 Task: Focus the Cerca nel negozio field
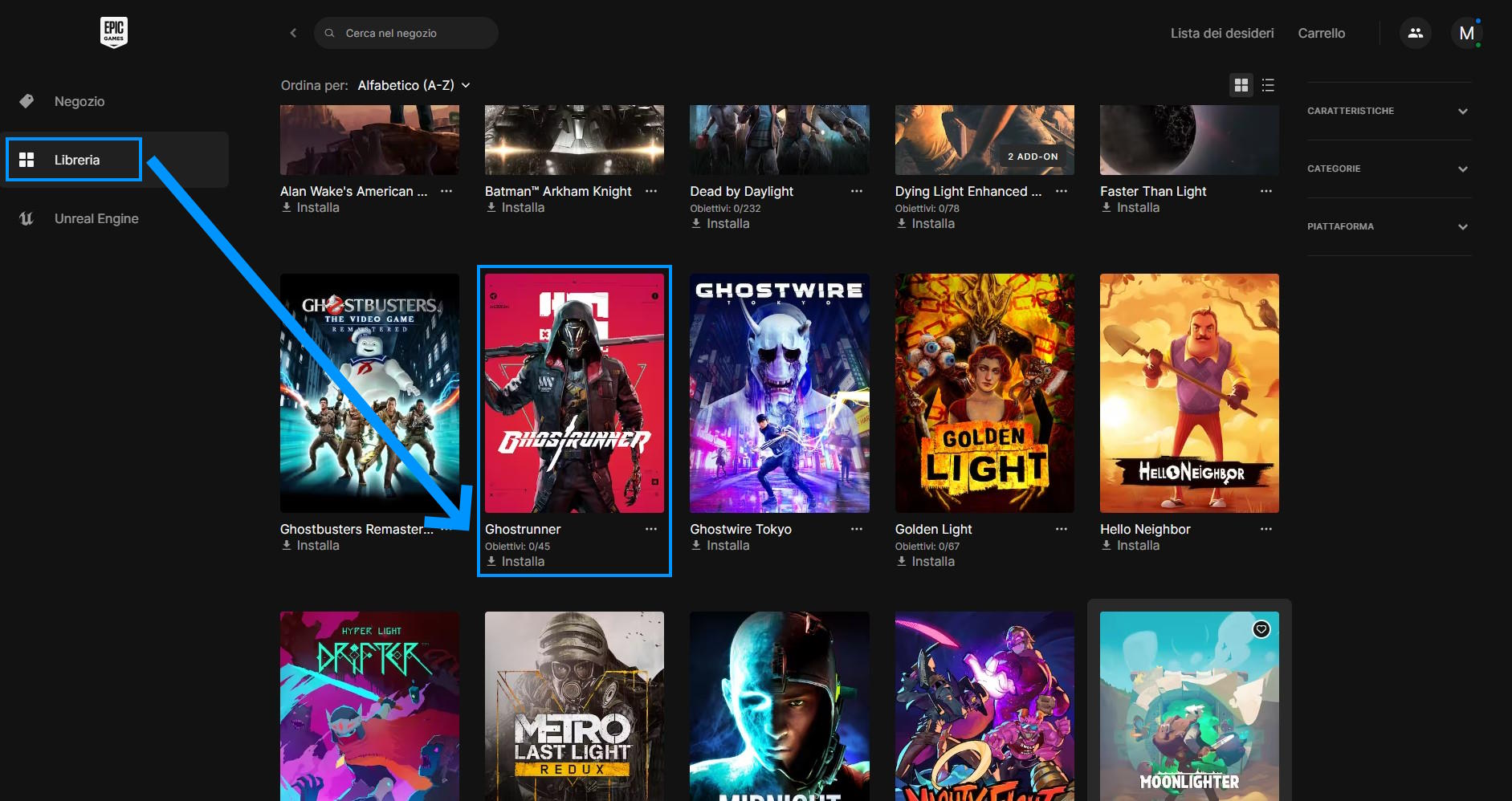[406, 33]
